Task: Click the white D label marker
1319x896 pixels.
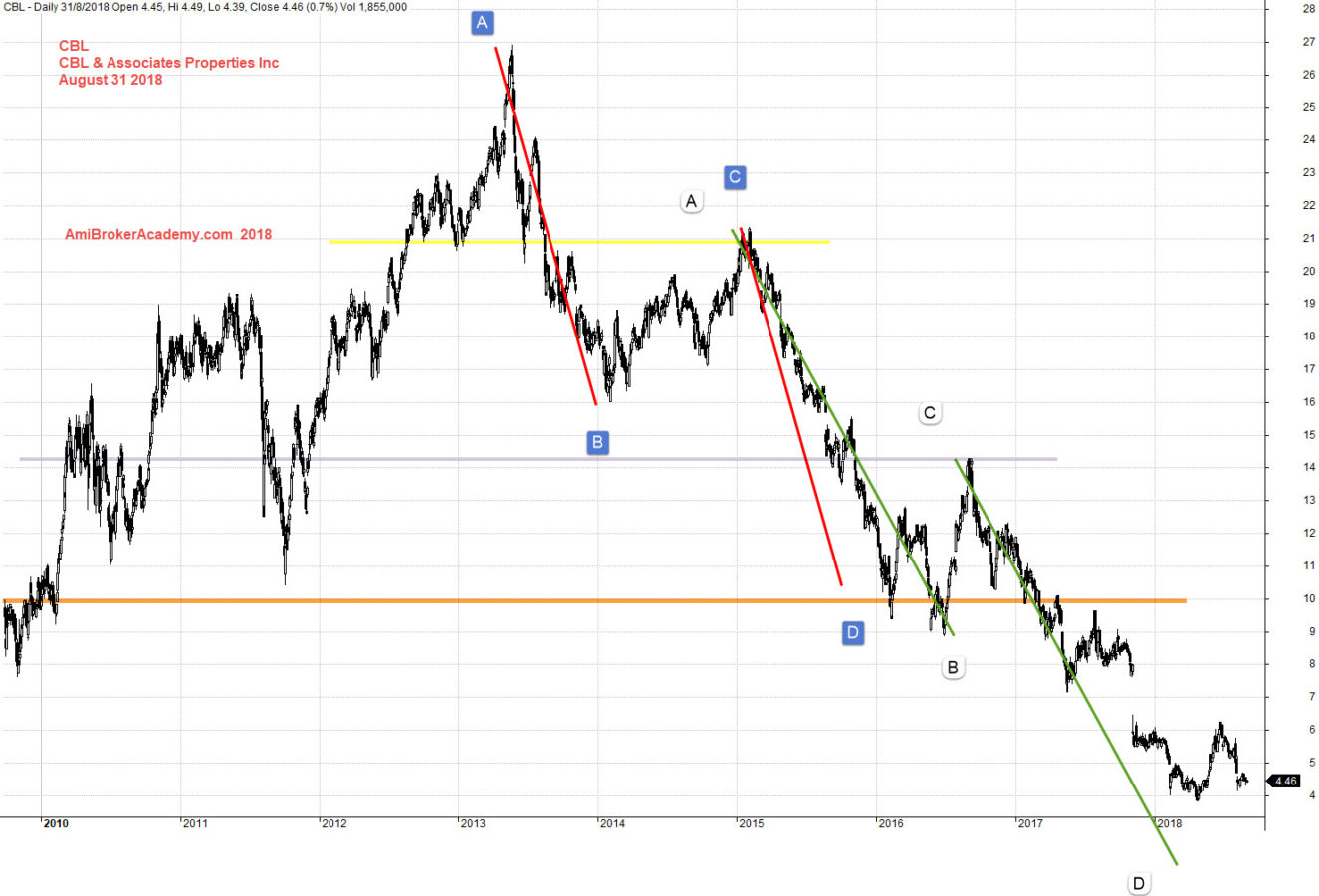Action: click(x=1138, y=883)
